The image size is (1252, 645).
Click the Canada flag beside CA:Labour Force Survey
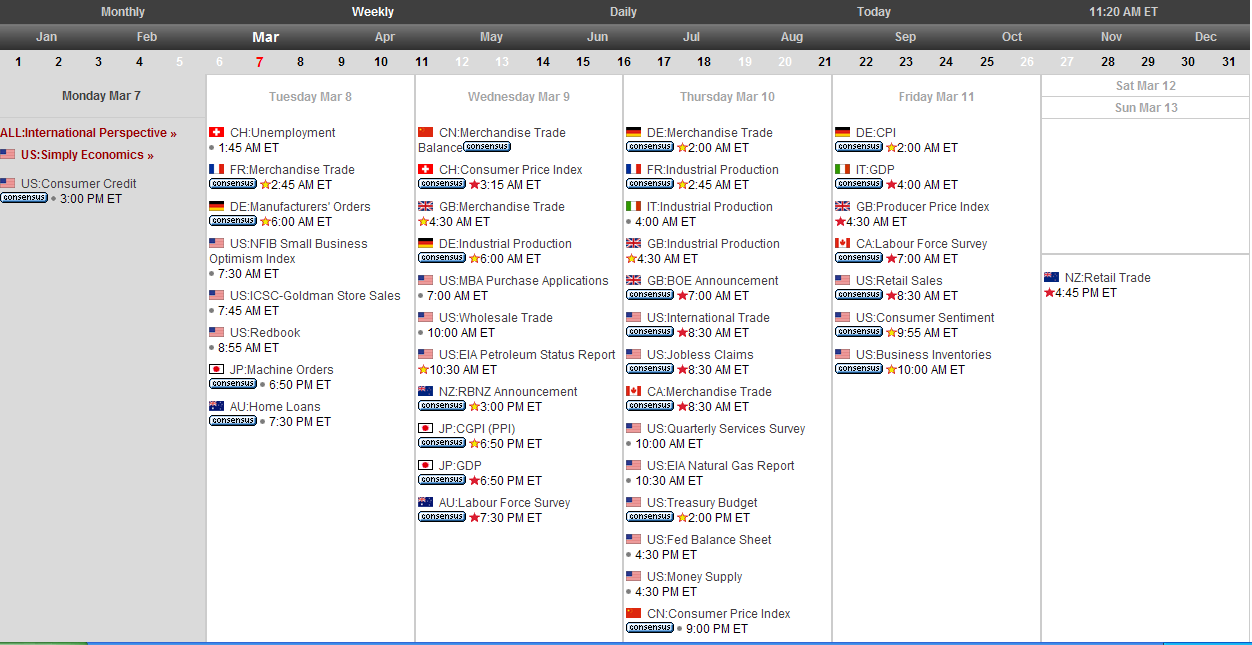click(842, 244)
